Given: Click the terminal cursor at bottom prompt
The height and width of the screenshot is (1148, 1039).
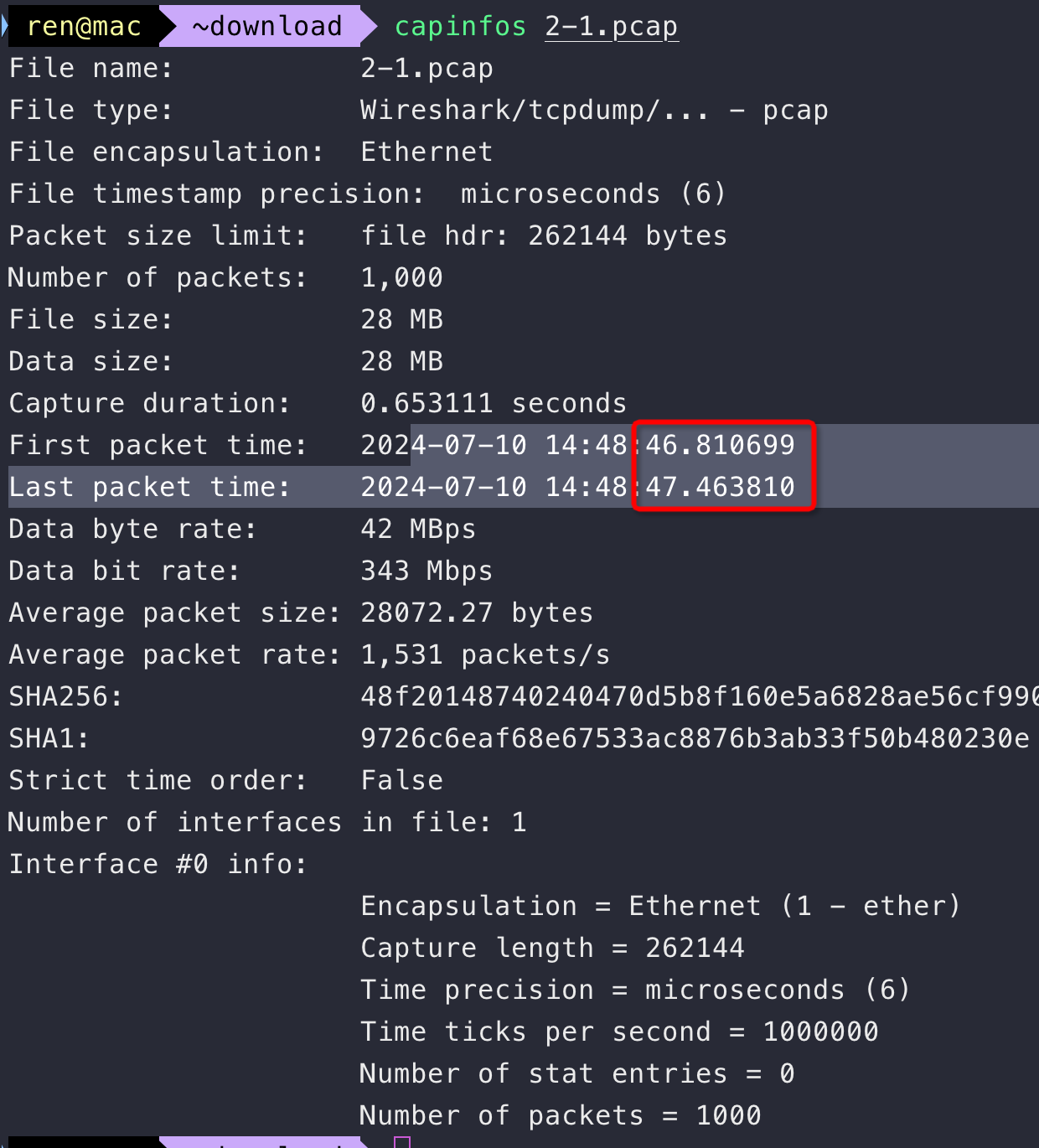Looking at the screenshot, I should (x=402, y=1141).
